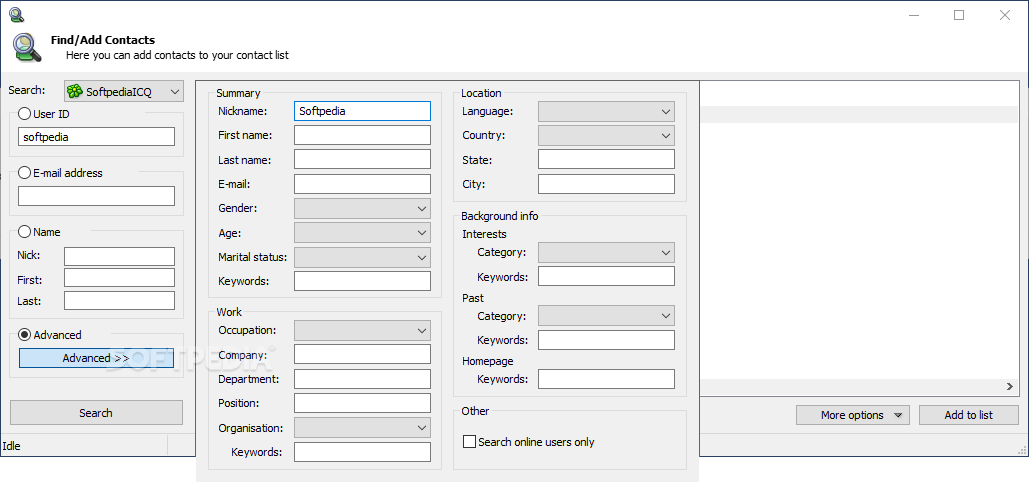The width and height of the screenshot is (1029, 482).
Task: Click the Summary Keywords input field
Action: (x=362, y=281)
